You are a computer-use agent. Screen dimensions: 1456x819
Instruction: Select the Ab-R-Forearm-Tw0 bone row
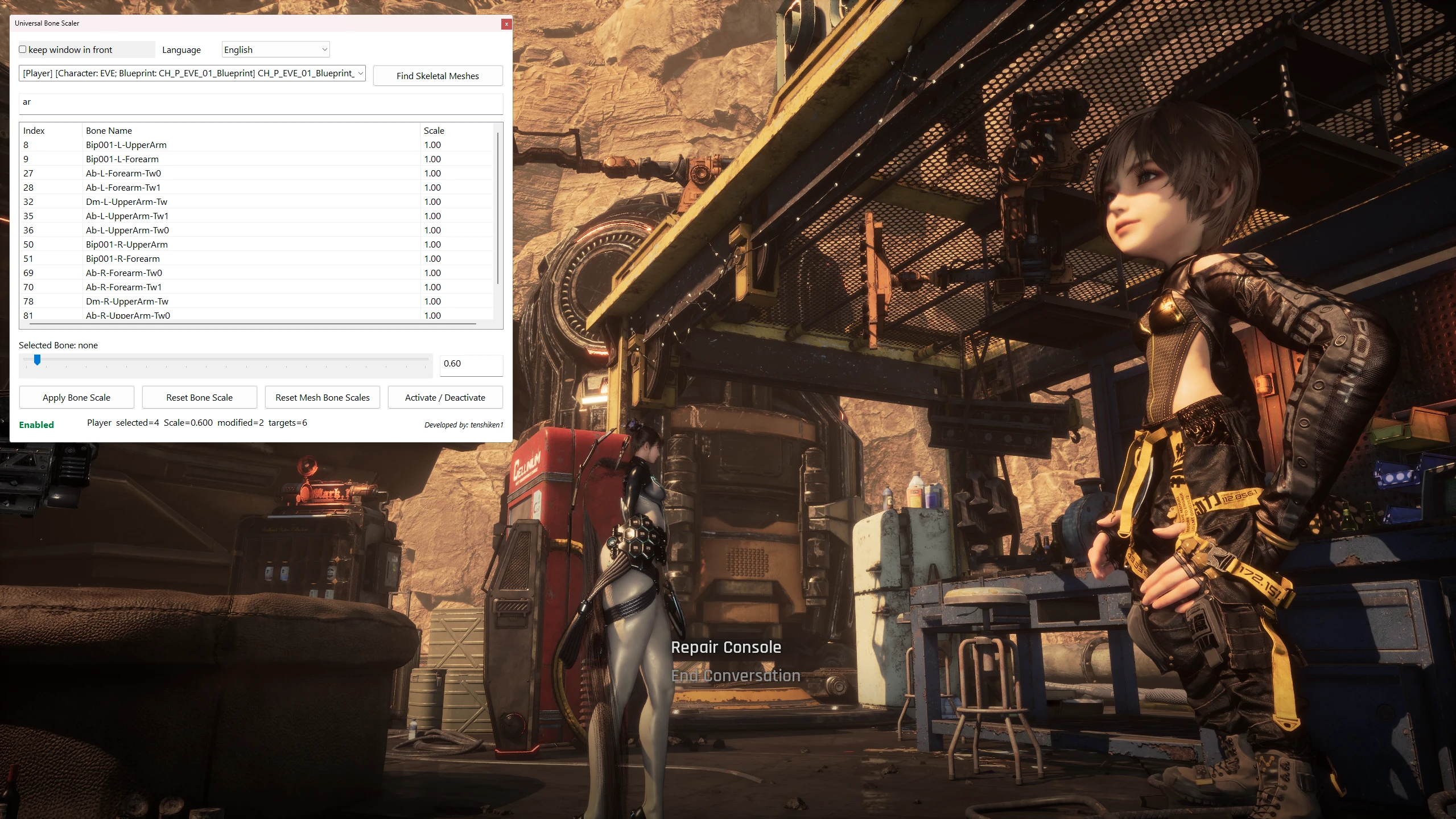click(256, 273)
